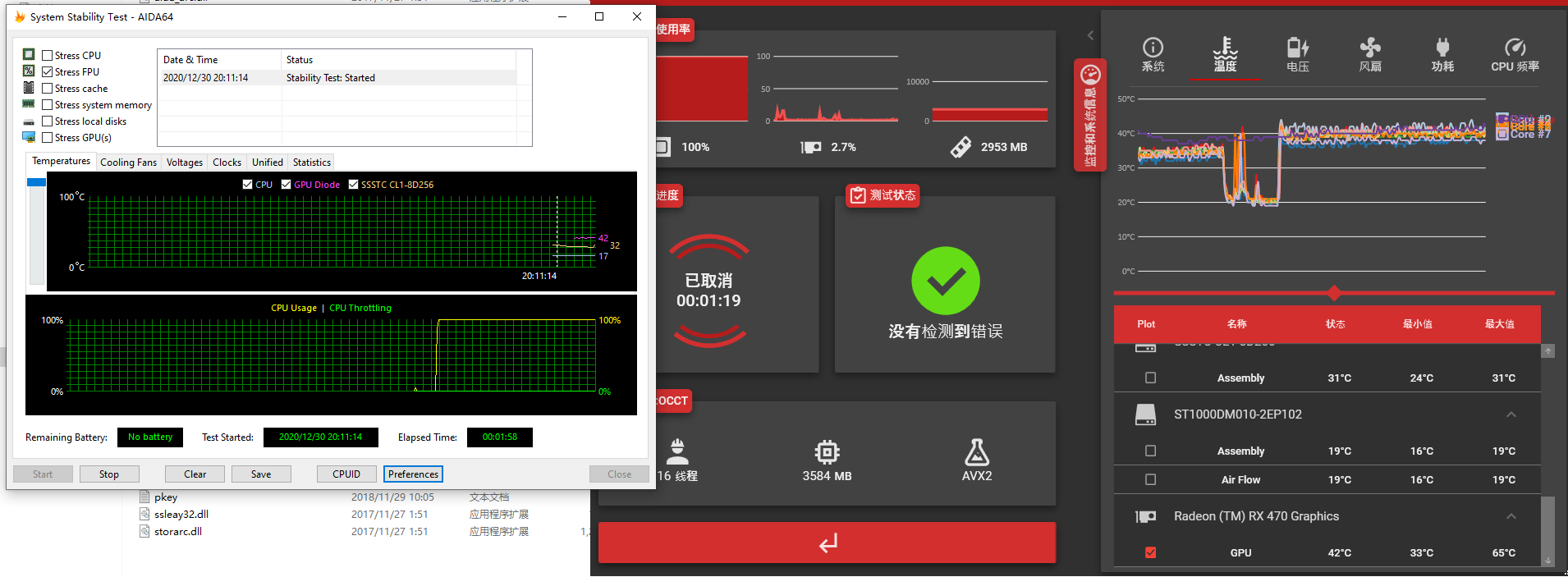The image size is (1568, 577).
Task: Uncheck the GPU 42°C plot checkbox
Action: (1150, 552)
